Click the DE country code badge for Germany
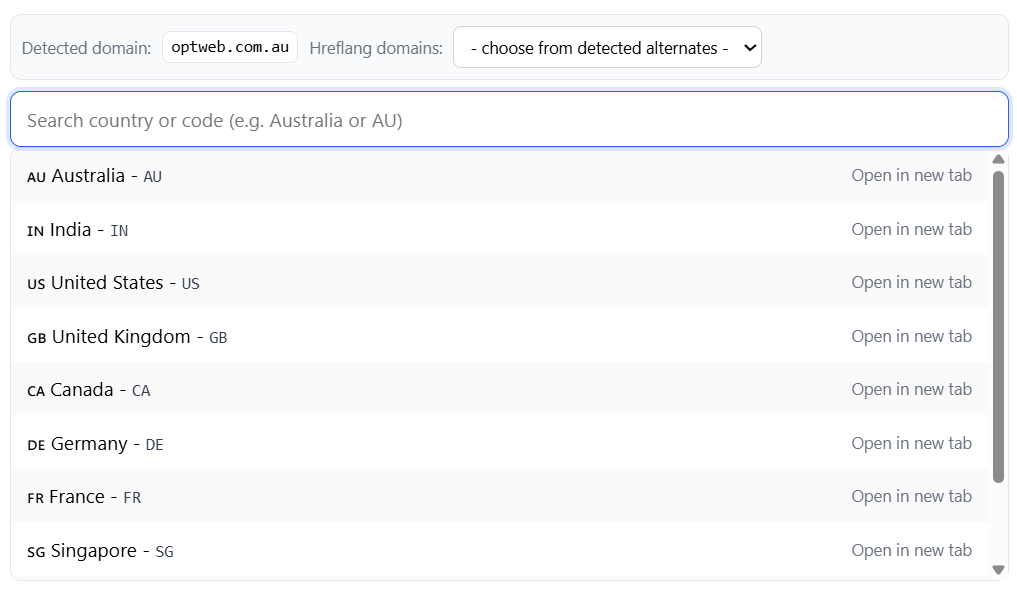This screenshot has width=1017, height=599. [34, 445]
